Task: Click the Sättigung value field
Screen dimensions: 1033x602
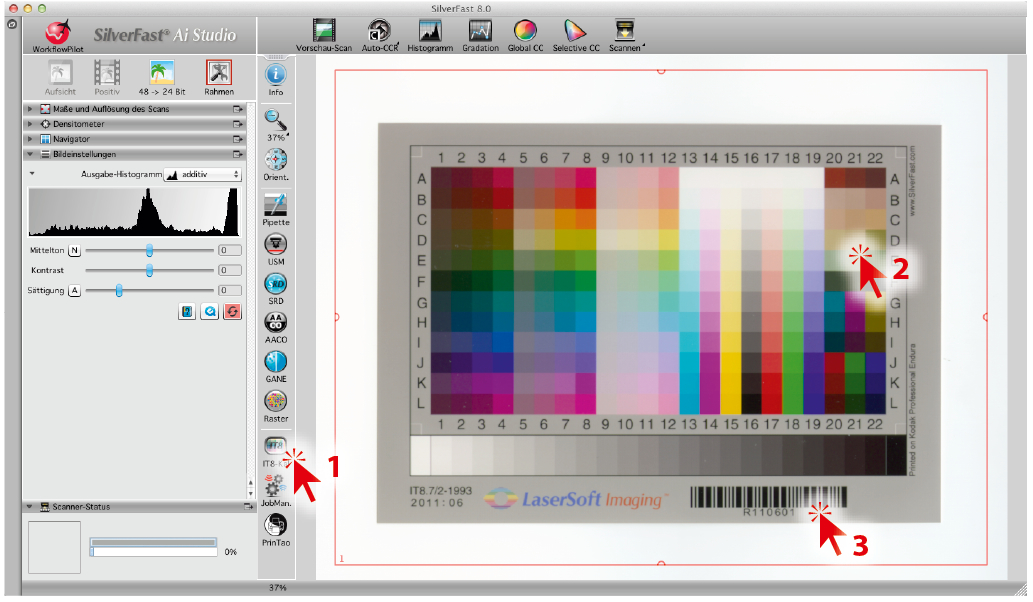Action: 230,290
